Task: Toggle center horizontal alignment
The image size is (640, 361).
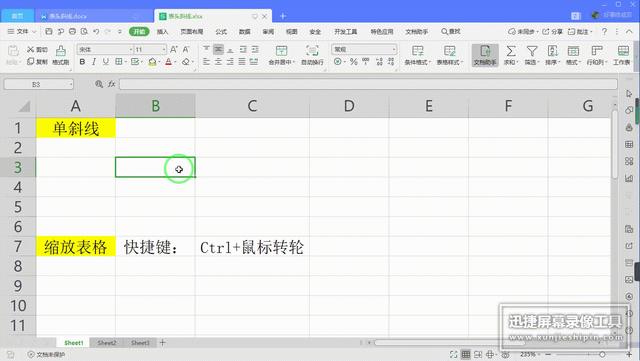Action: (x=218, y=62)
